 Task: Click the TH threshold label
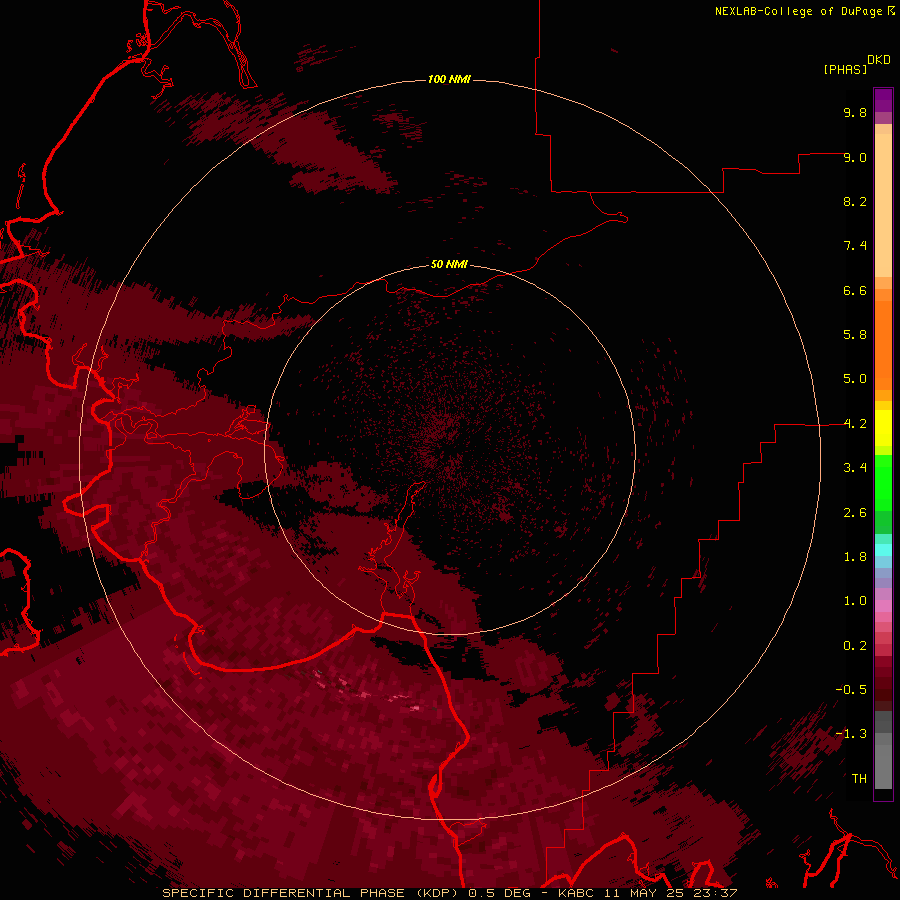[x=859, y=779]
